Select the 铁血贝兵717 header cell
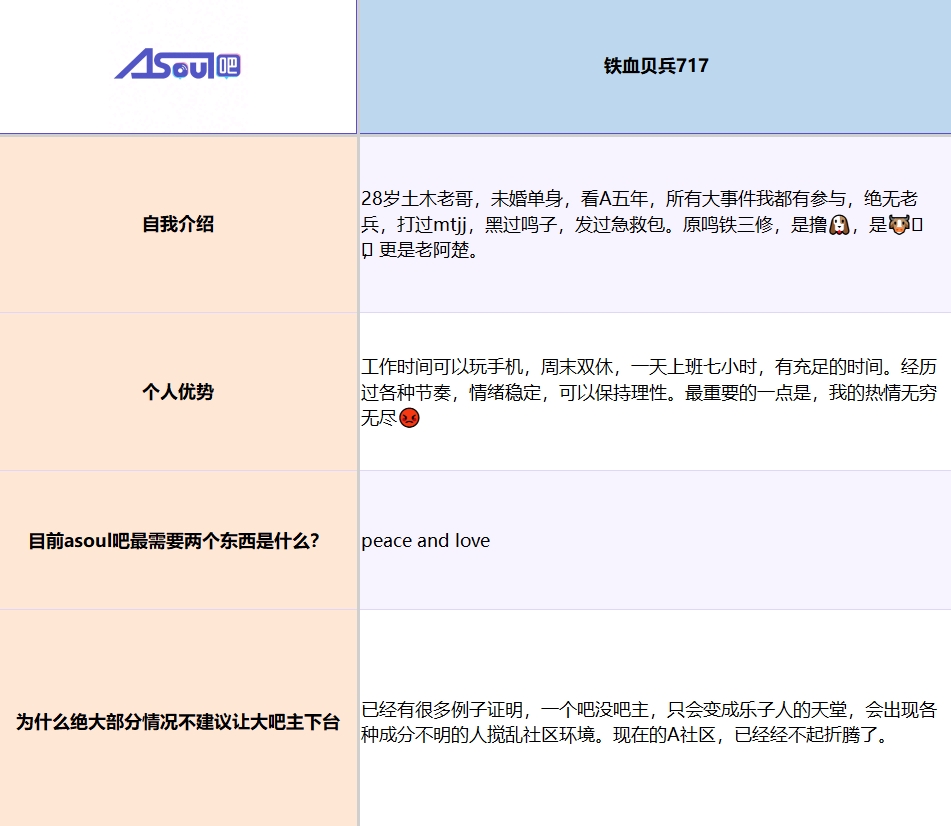The height and width of the screenshot is (826, 951). coord(655,66)
